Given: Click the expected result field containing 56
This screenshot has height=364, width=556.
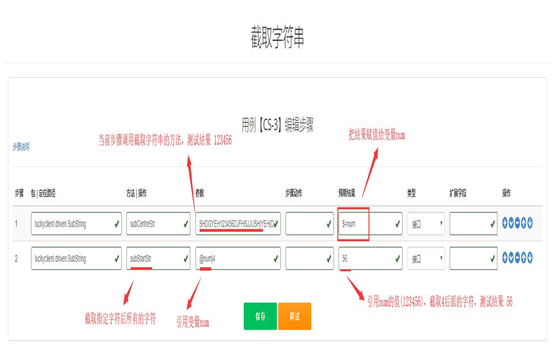Looking at the screenshot, I should (370, 258).
